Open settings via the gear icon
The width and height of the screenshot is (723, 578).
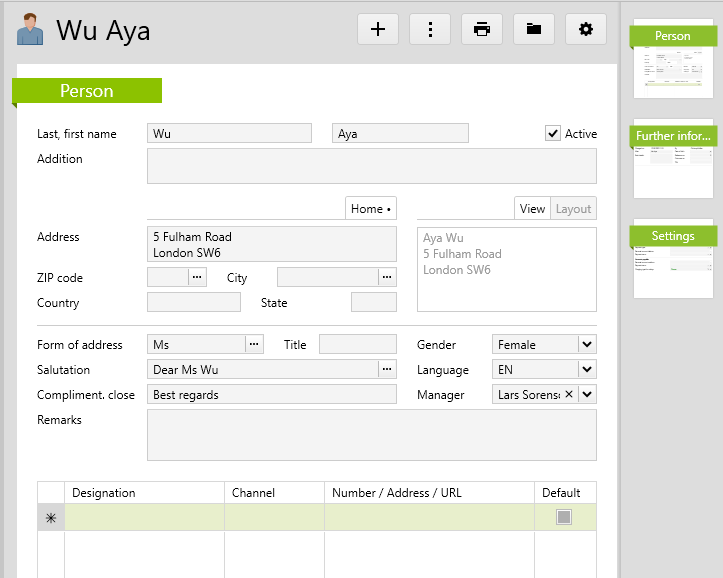[586, 29]
